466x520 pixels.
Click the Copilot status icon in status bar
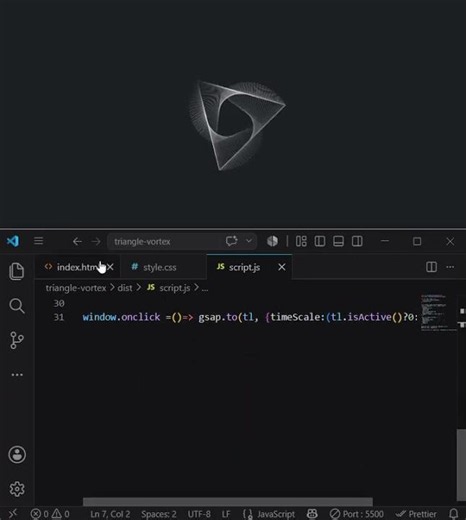312,514
